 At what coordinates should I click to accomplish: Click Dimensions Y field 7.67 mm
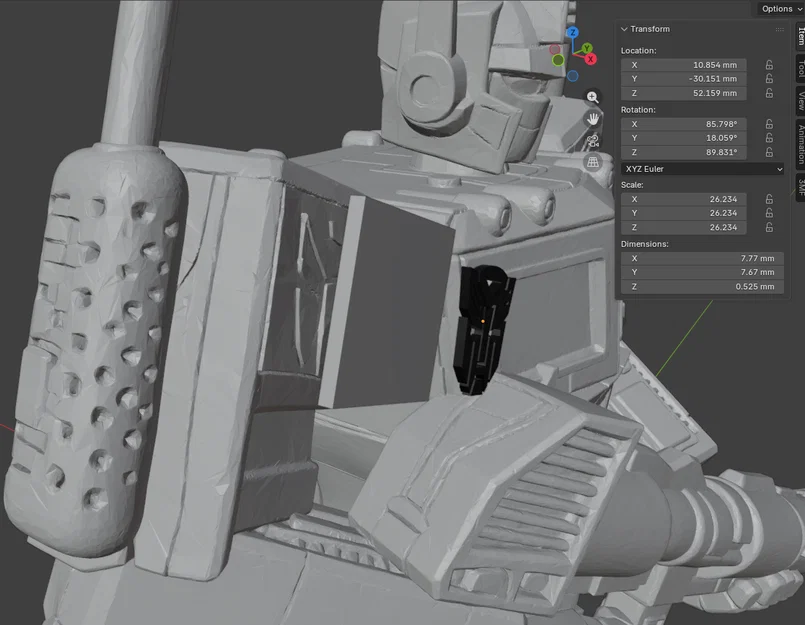pos(702,272)
